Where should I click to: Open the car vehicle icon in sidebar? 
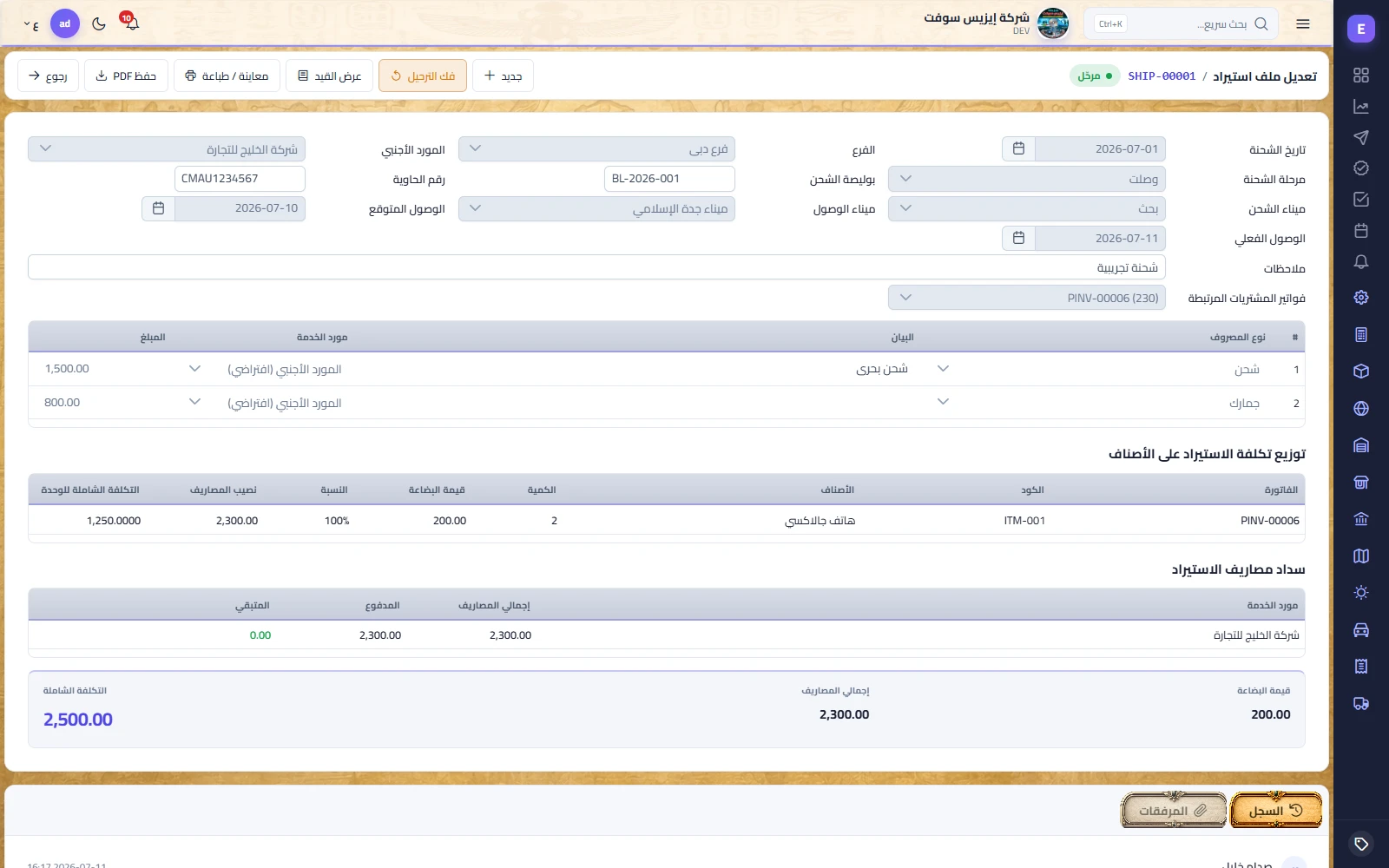[x=1361, y=629]
